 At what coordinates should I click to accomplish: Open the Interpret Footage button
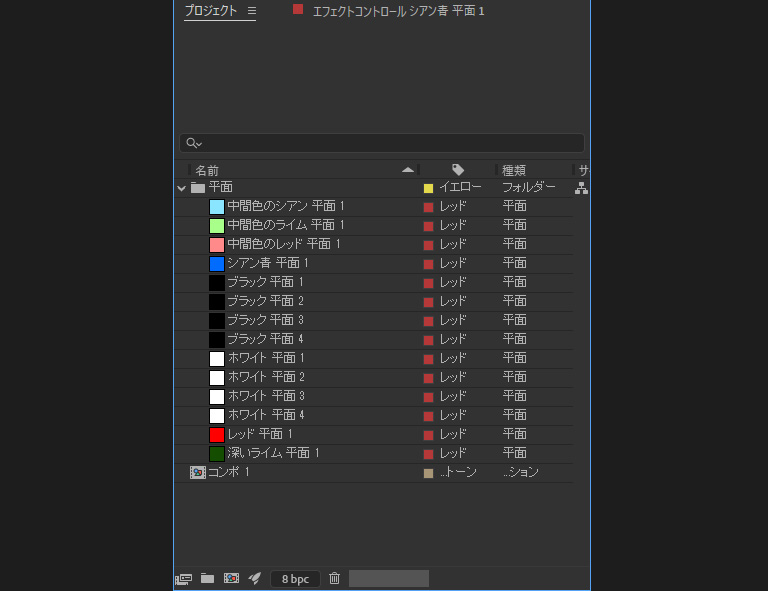pos(184,579)
